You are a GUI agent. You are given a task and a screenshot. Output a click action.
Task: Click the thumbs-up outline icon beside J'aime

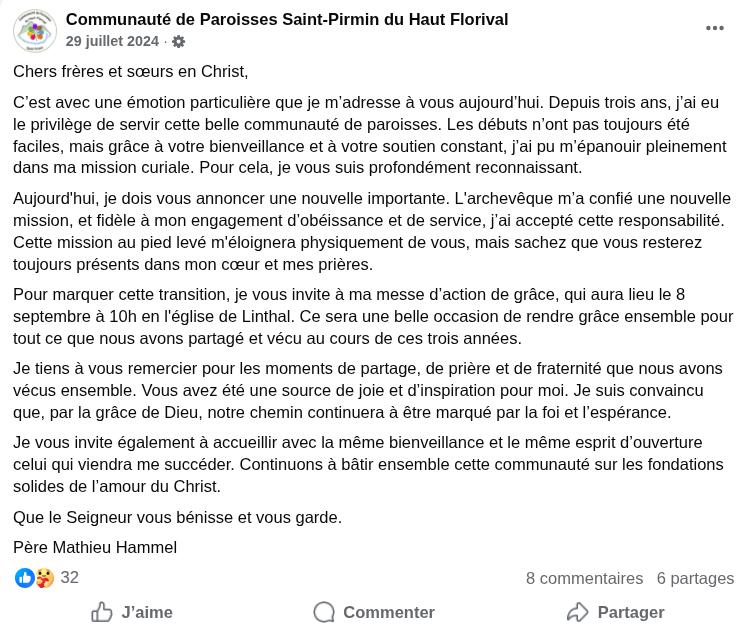102,612
